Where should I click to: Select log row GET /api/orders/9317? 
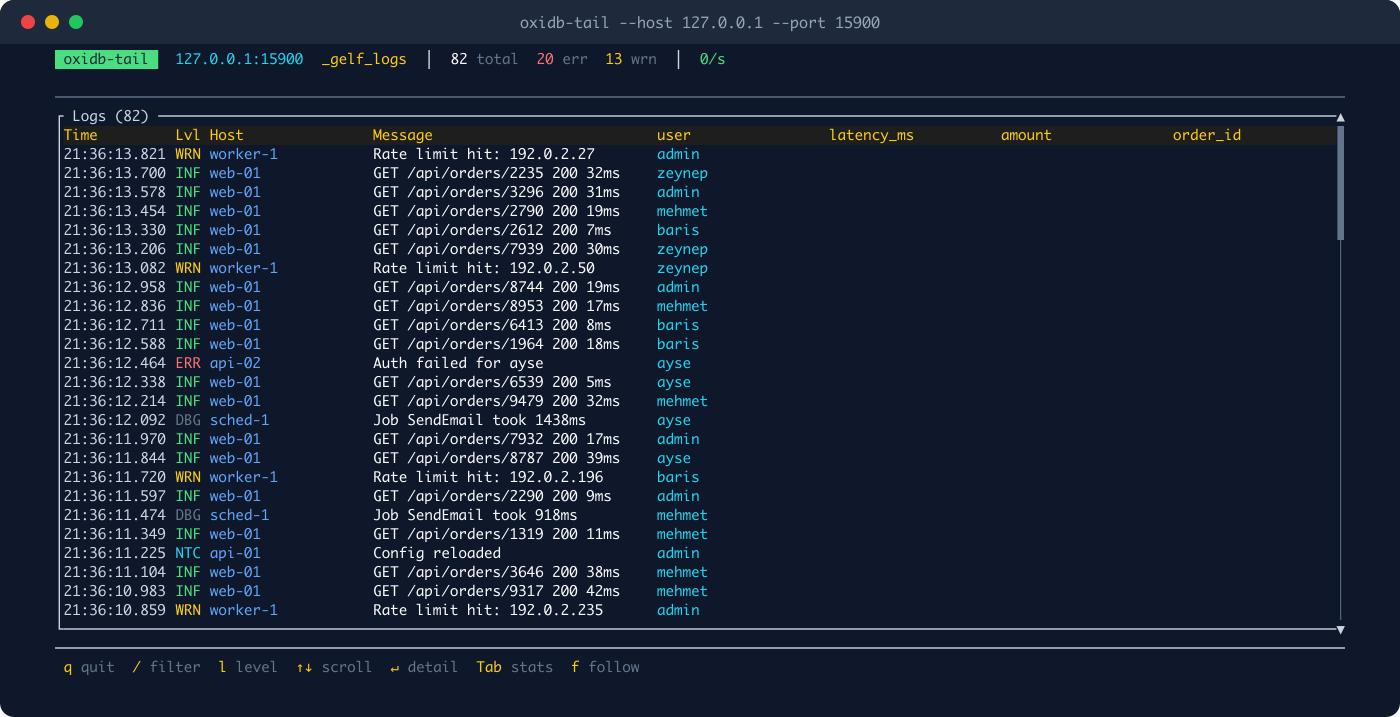point(698,591)
